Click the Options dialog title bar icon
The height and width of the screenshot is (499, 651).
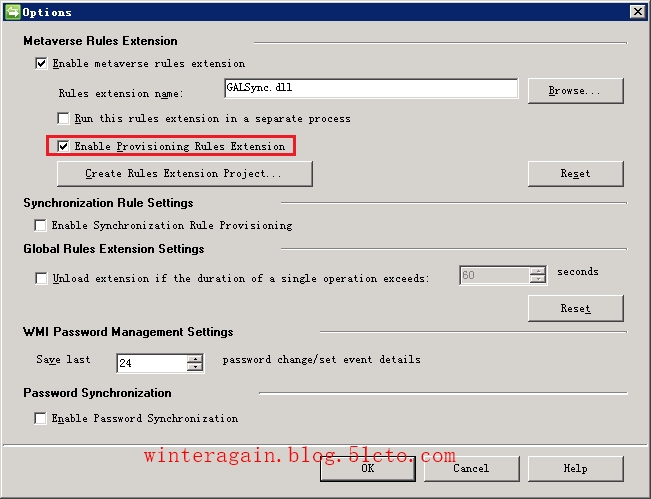point(12,12)
